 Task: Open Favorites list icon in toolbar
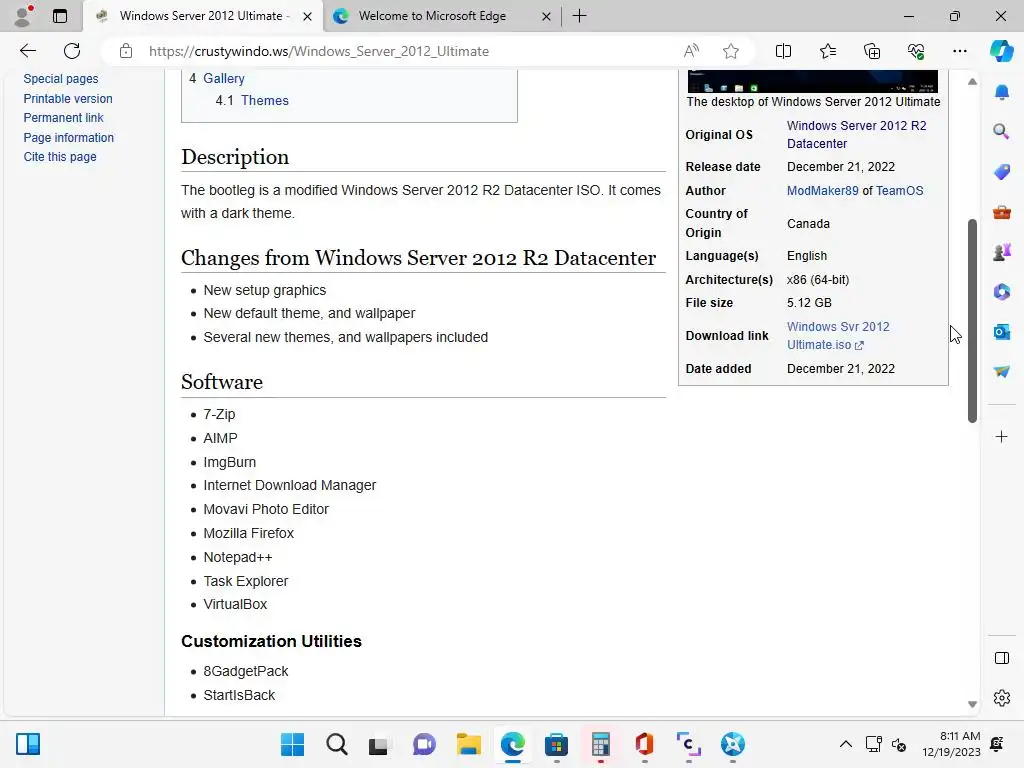tap(827, 51)
